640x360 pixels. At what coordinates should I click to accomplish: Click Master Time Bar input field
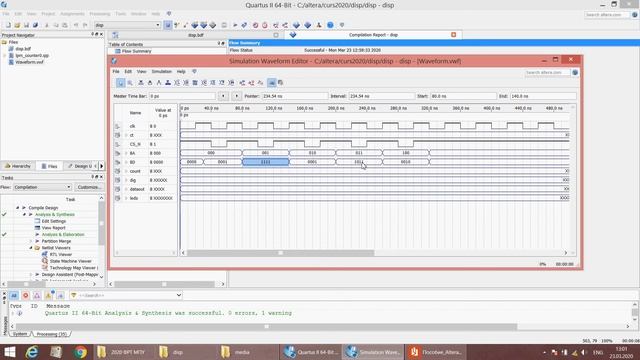pos(182,96)
